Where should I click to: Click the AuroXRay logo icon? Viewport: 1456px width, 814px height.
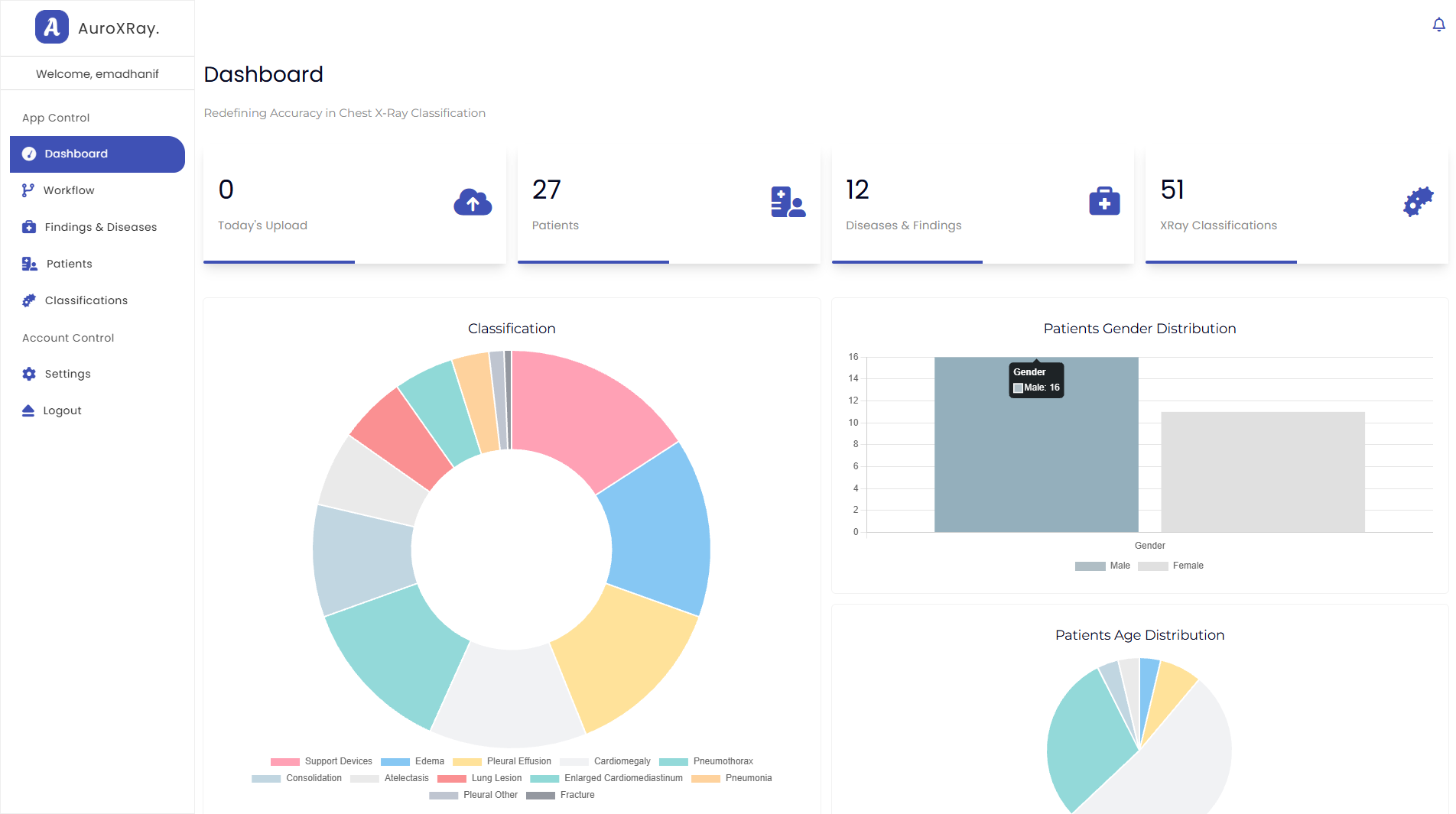[x=51, y=27]
